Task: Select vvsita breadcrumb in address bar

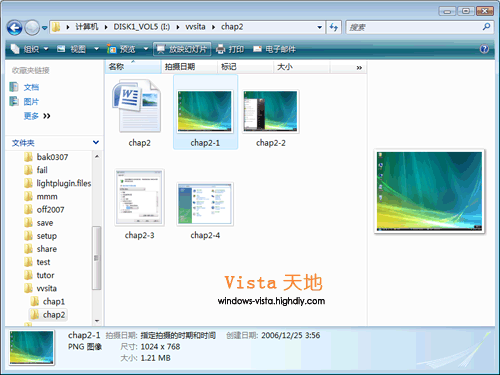Action: pyautogui.click(x=195, y=27)
